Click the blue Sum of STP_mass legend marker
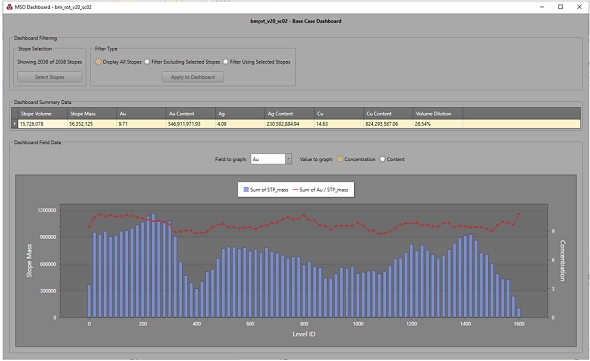The image size is (590, 361). coord(246,190)
